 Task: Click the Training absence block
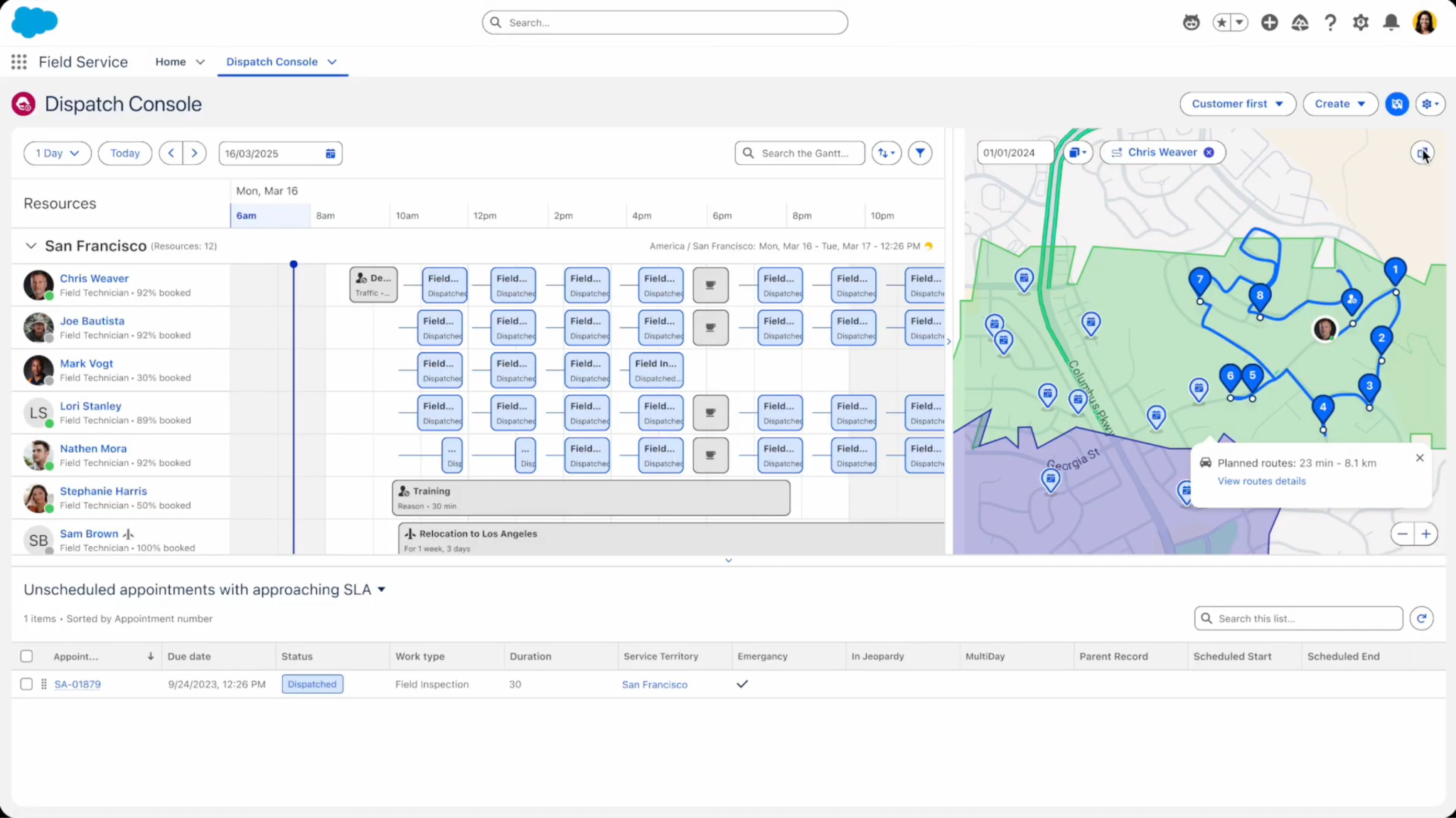pyautogui.click(x=591, y=497)
